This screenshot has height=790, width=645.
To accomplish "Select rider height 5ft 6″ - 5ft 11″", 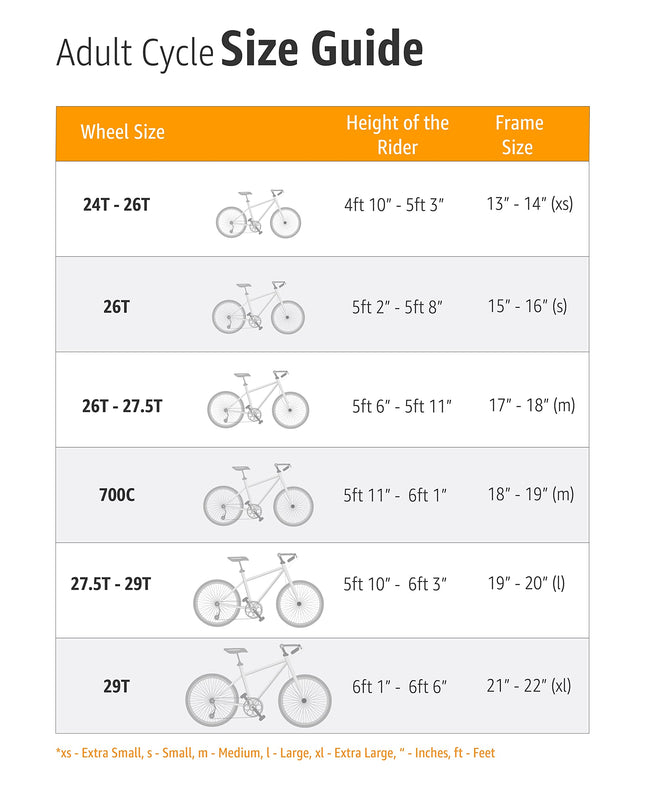I will tap(401, 406).
